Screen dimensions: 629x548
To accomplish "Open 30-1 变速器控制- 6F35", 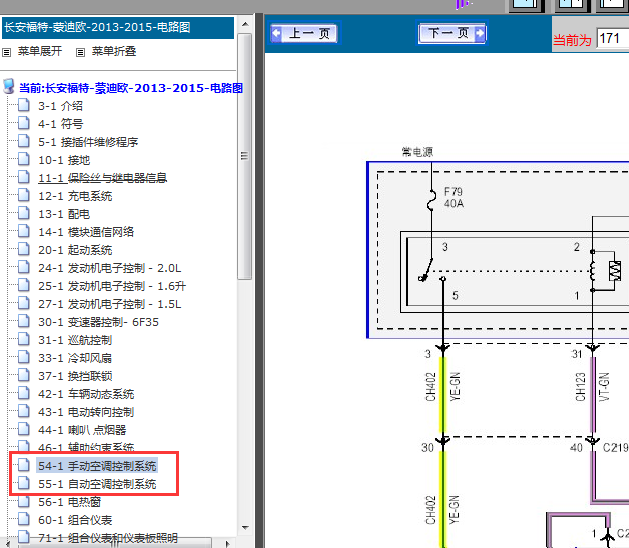I will click(x=98, y=322).
